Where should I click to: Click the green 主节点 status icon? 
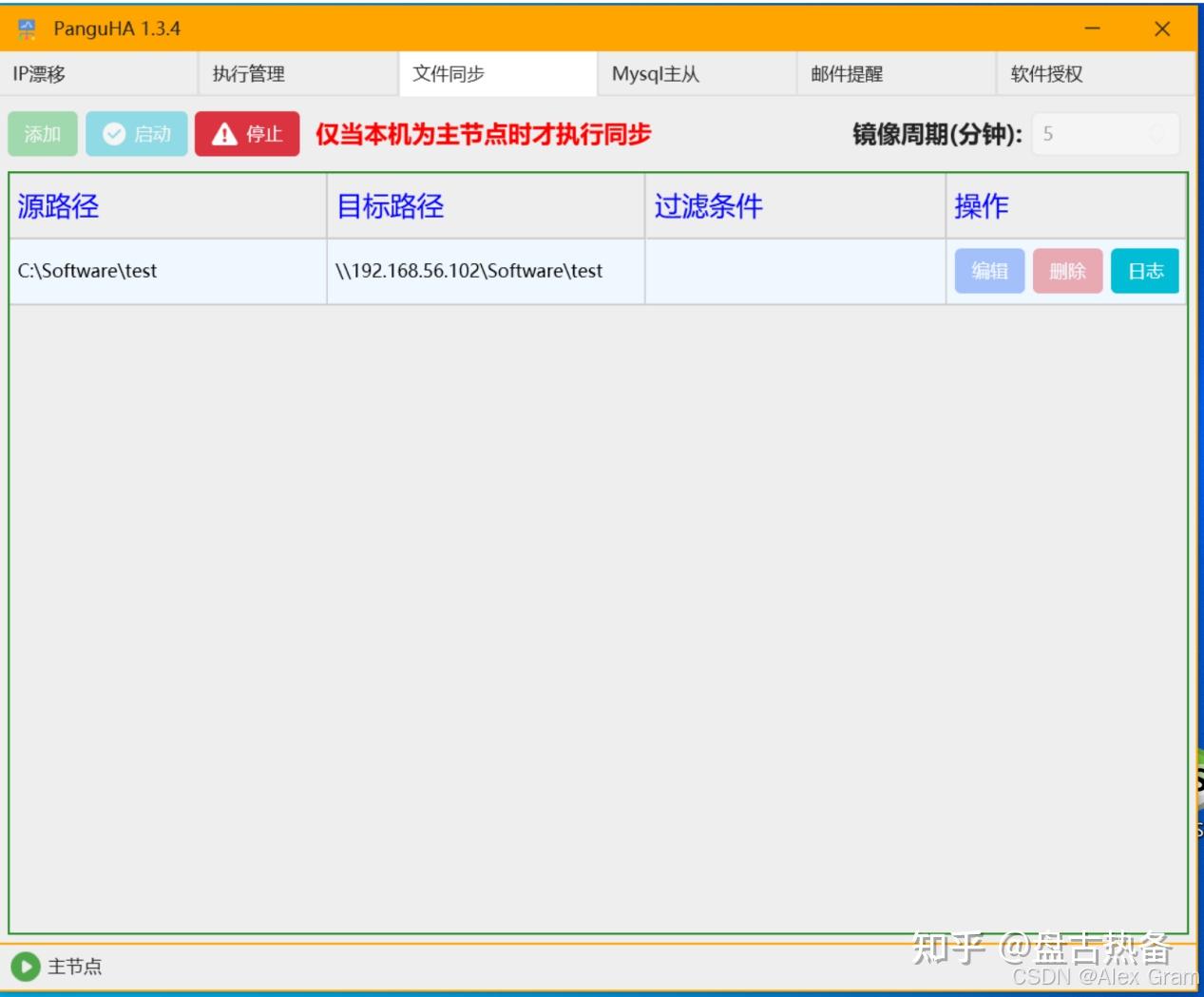26,967
